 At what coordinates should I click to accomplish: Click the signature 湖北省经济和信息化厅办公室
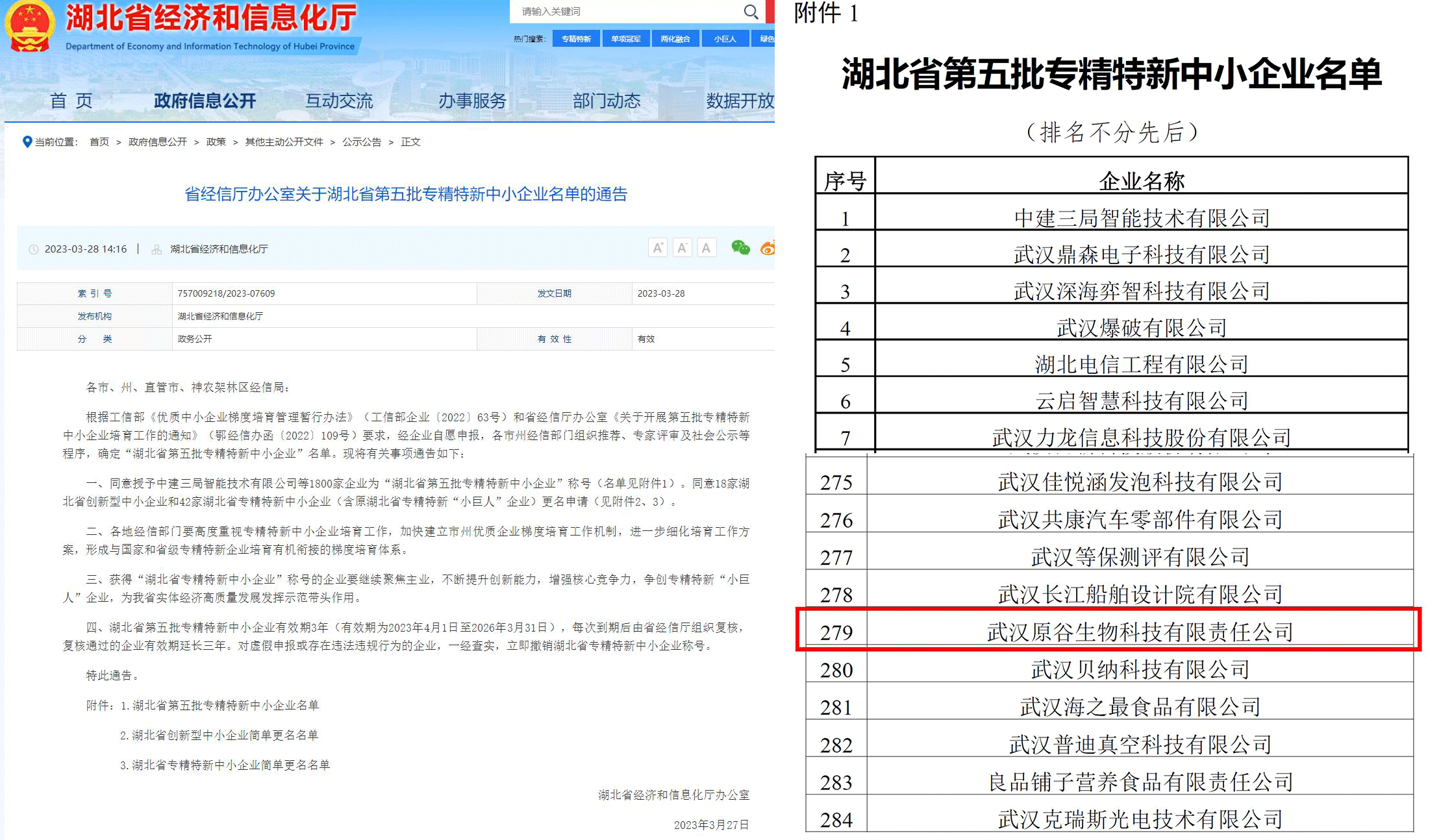(x=673, y=795)
